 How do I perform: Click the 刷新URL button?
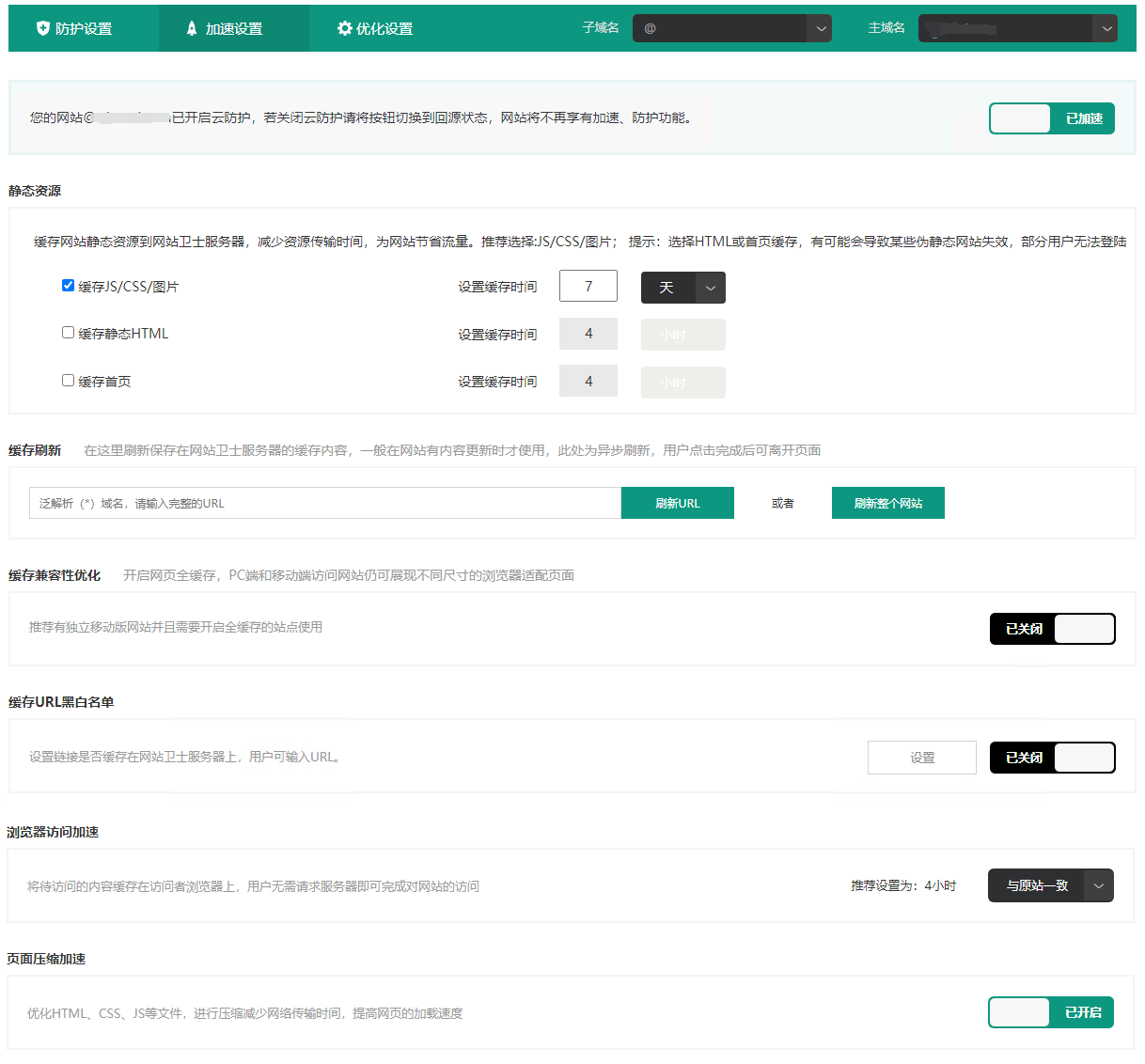click(x=678, y=503)
